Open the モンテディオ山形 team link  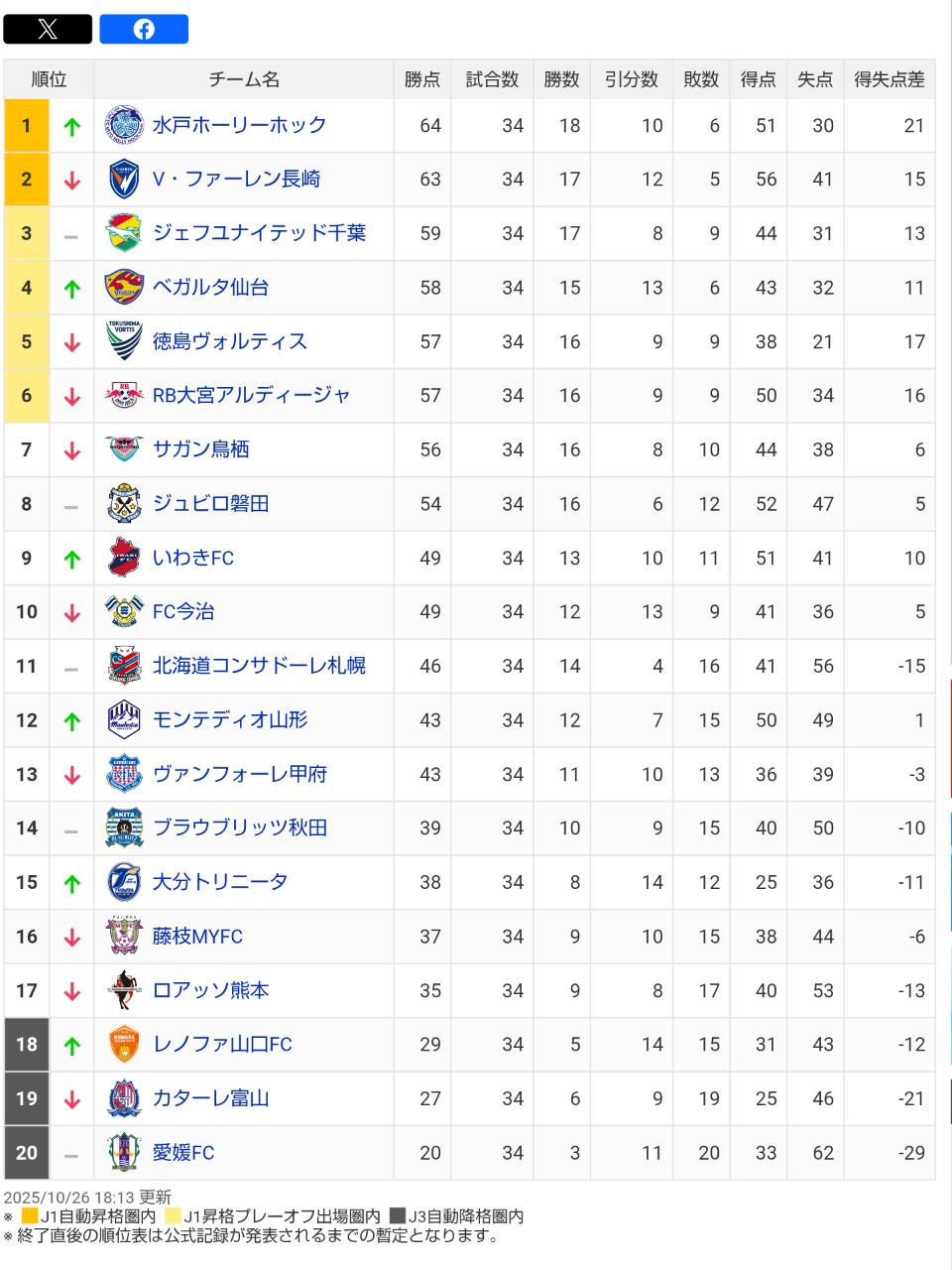click(x=229, y=720)
